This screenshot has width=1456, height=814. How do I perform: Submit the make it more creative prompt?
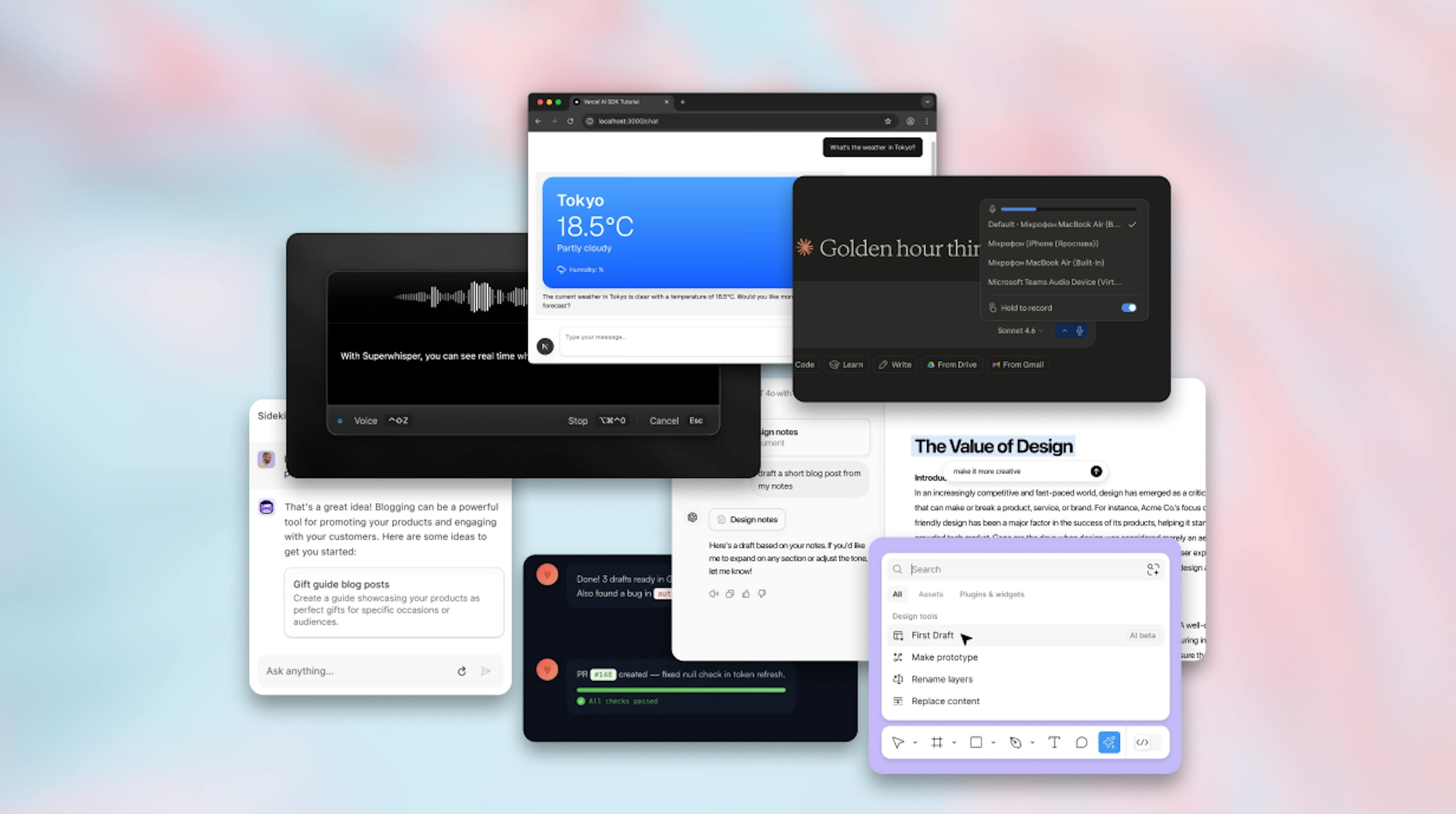click(1096, 471)
